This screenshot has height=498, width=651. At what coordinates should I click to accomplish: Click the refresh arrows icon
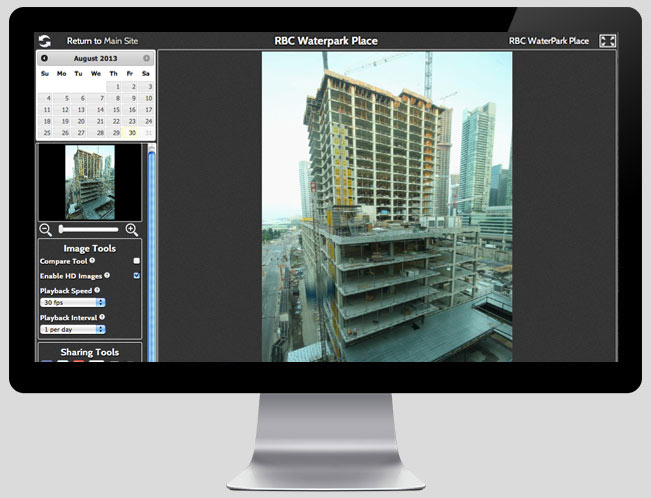click(x=44, y=41)
